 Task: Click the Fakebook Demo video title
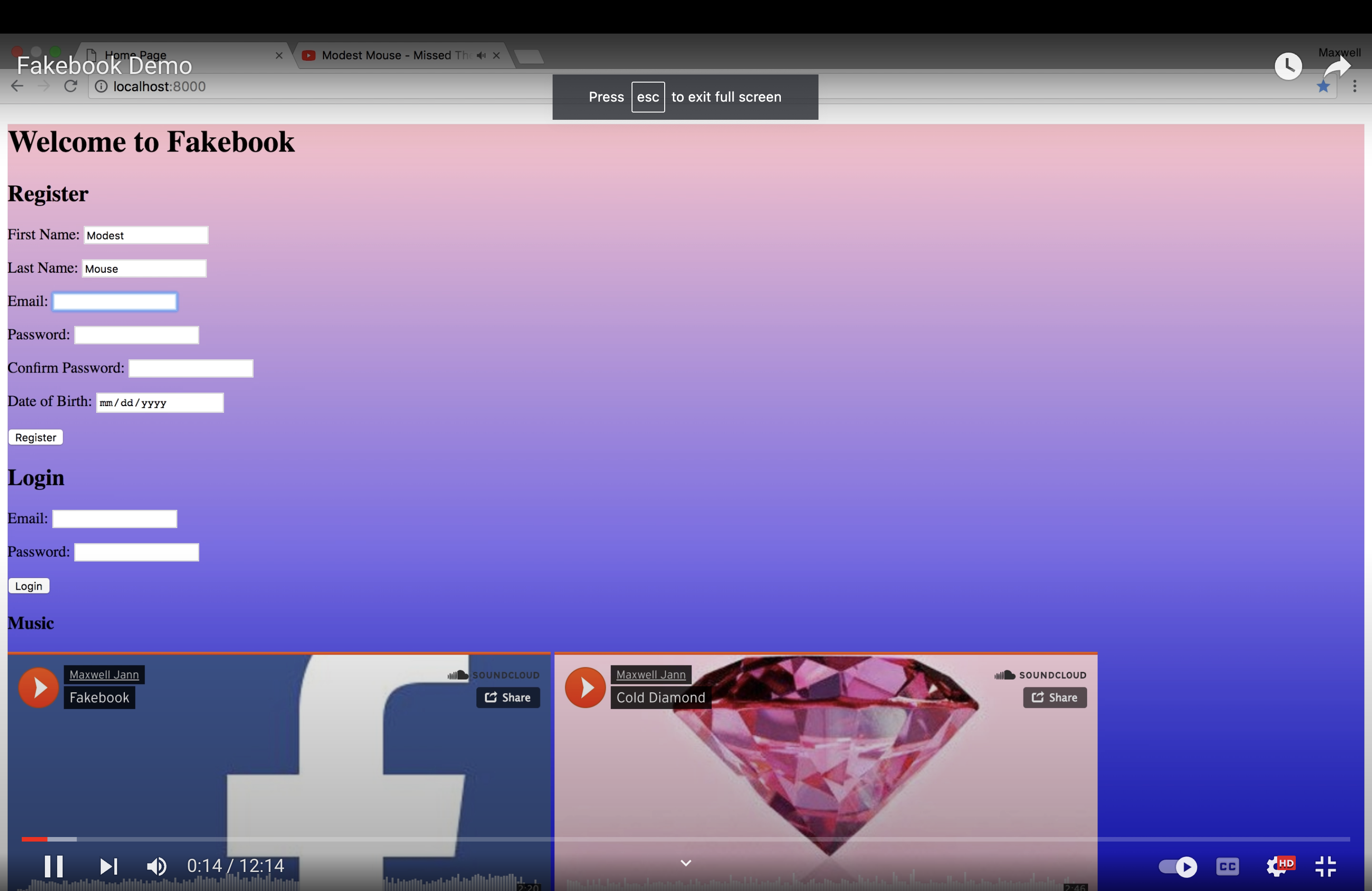tap(104, 66)
